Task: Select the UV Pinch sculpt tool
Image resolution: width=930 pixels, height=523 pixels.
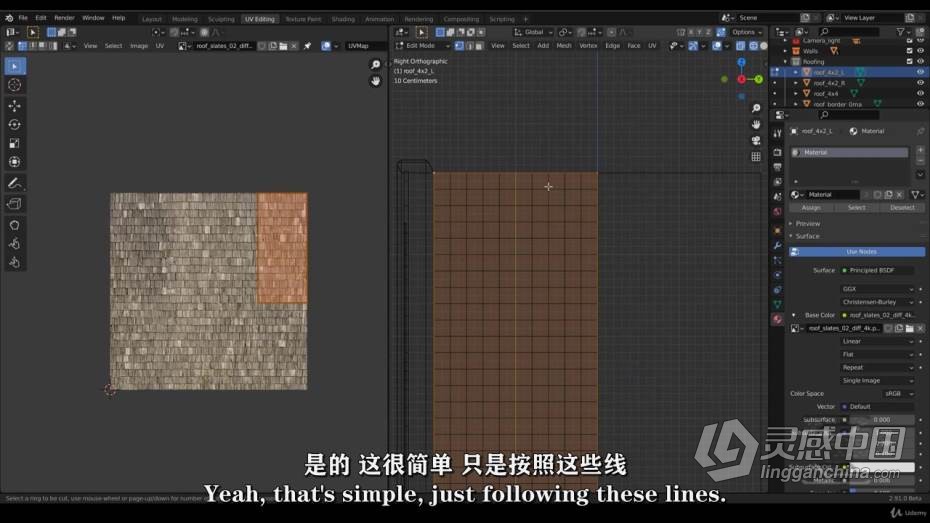Action: click(15, 263)
